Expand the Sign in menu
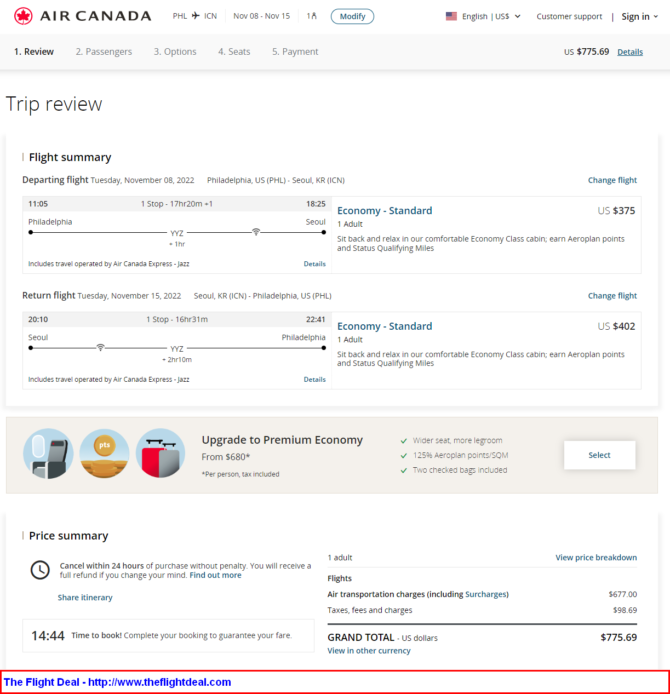This screenshot has width=670, height=694. coord(639,16)
